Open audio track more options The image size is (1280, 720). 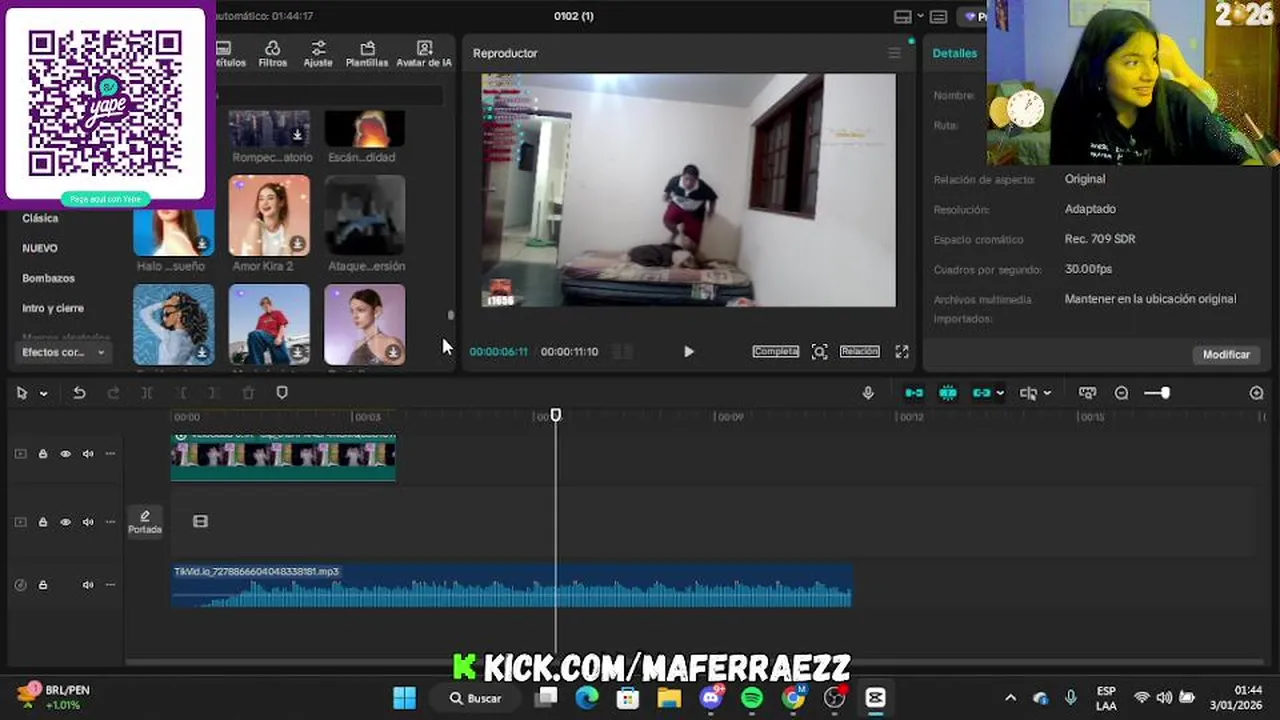coord(110,585)
